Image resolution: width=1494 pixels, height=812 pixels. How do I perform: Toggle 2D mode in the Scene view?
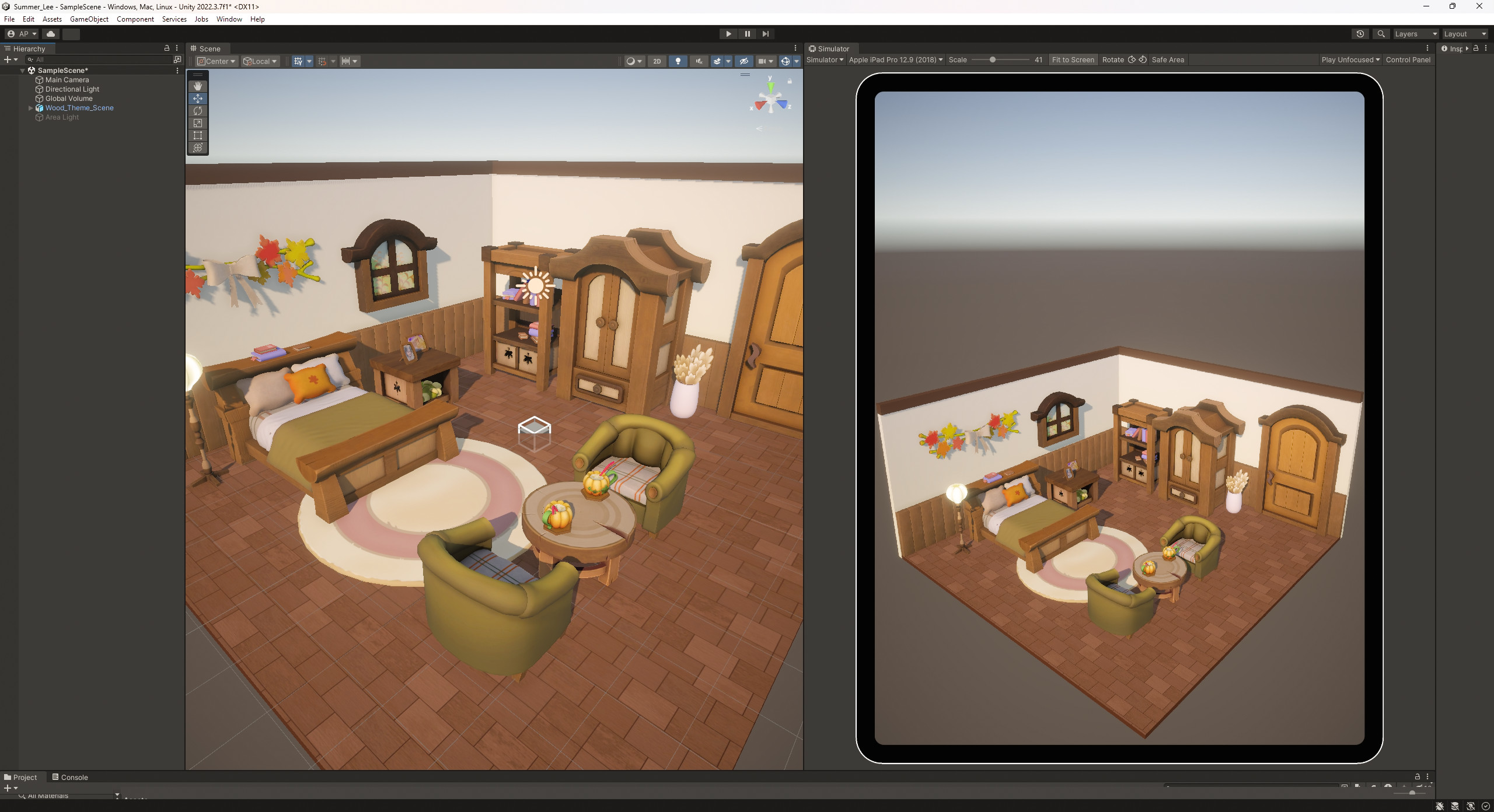(657, 61)
